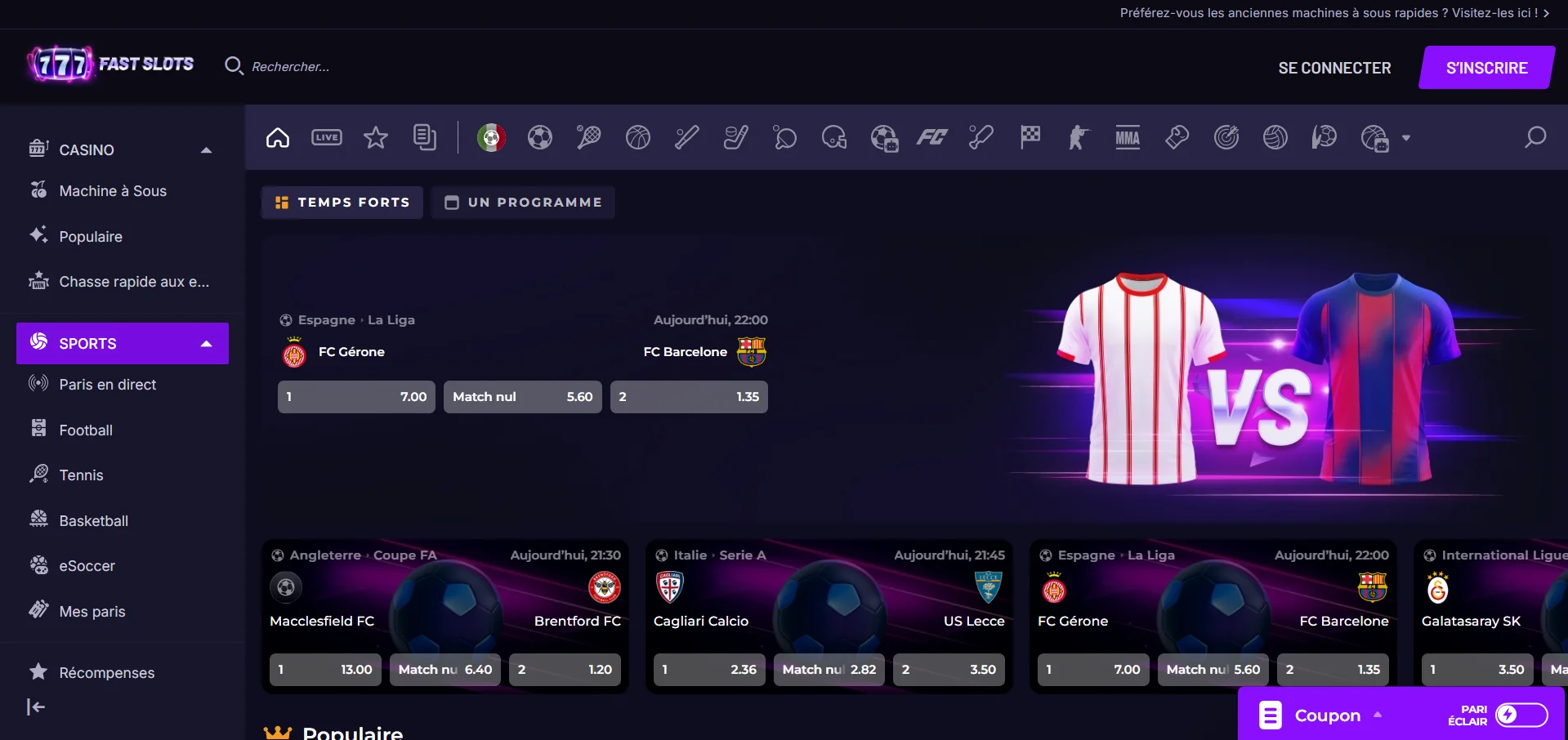
Task: Collapse the sidebar with the arrow icon
Action: point(36,707)
